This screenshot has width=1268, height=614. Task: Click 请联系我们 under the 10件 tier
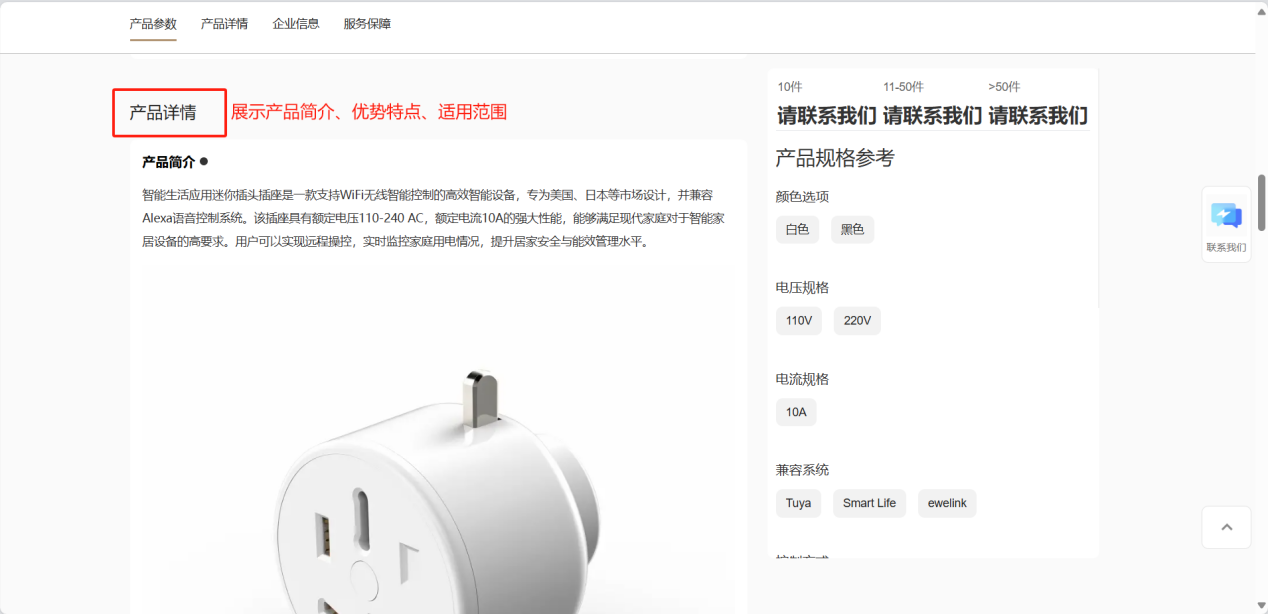pos(829,116)
